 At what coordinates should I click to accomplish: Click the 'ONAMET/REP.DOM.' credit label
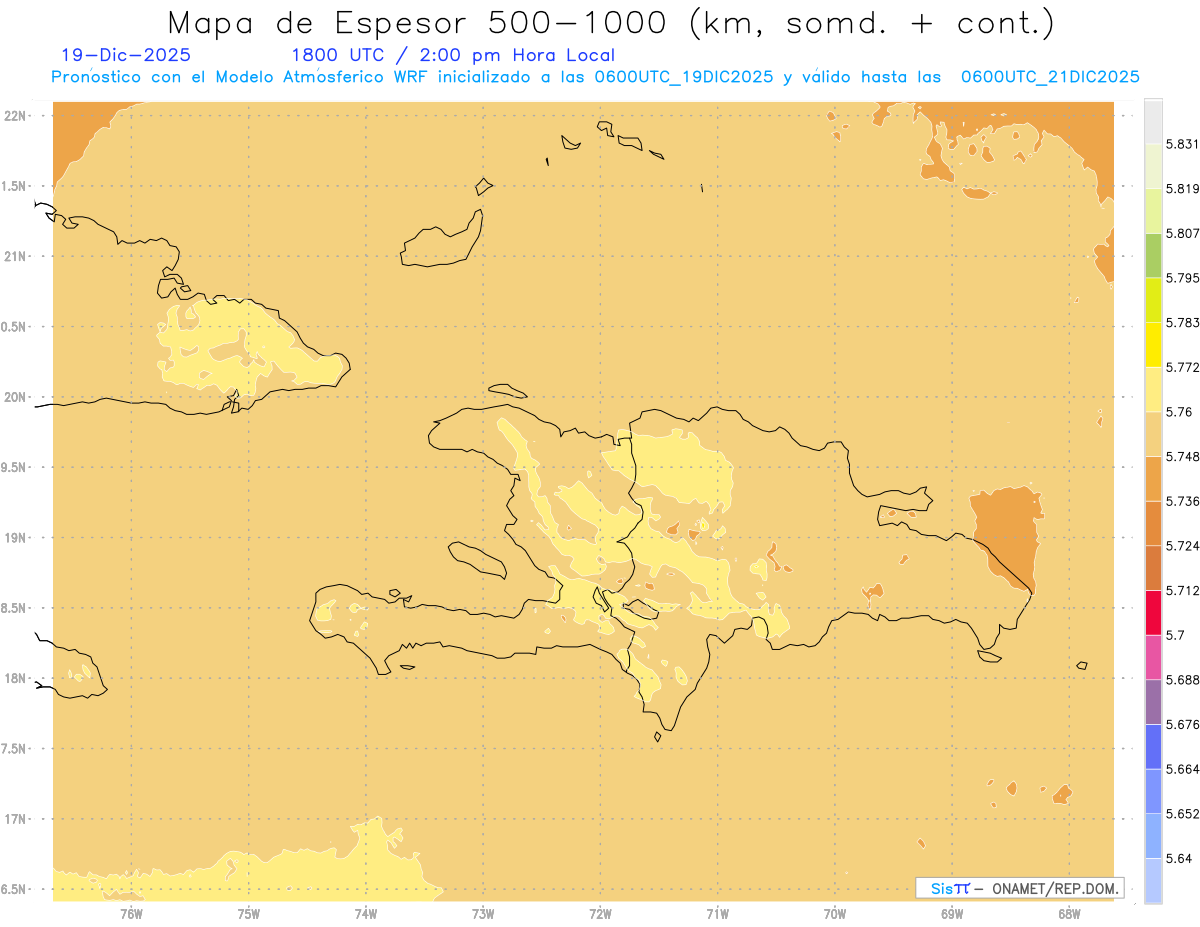pos(1055,888)
